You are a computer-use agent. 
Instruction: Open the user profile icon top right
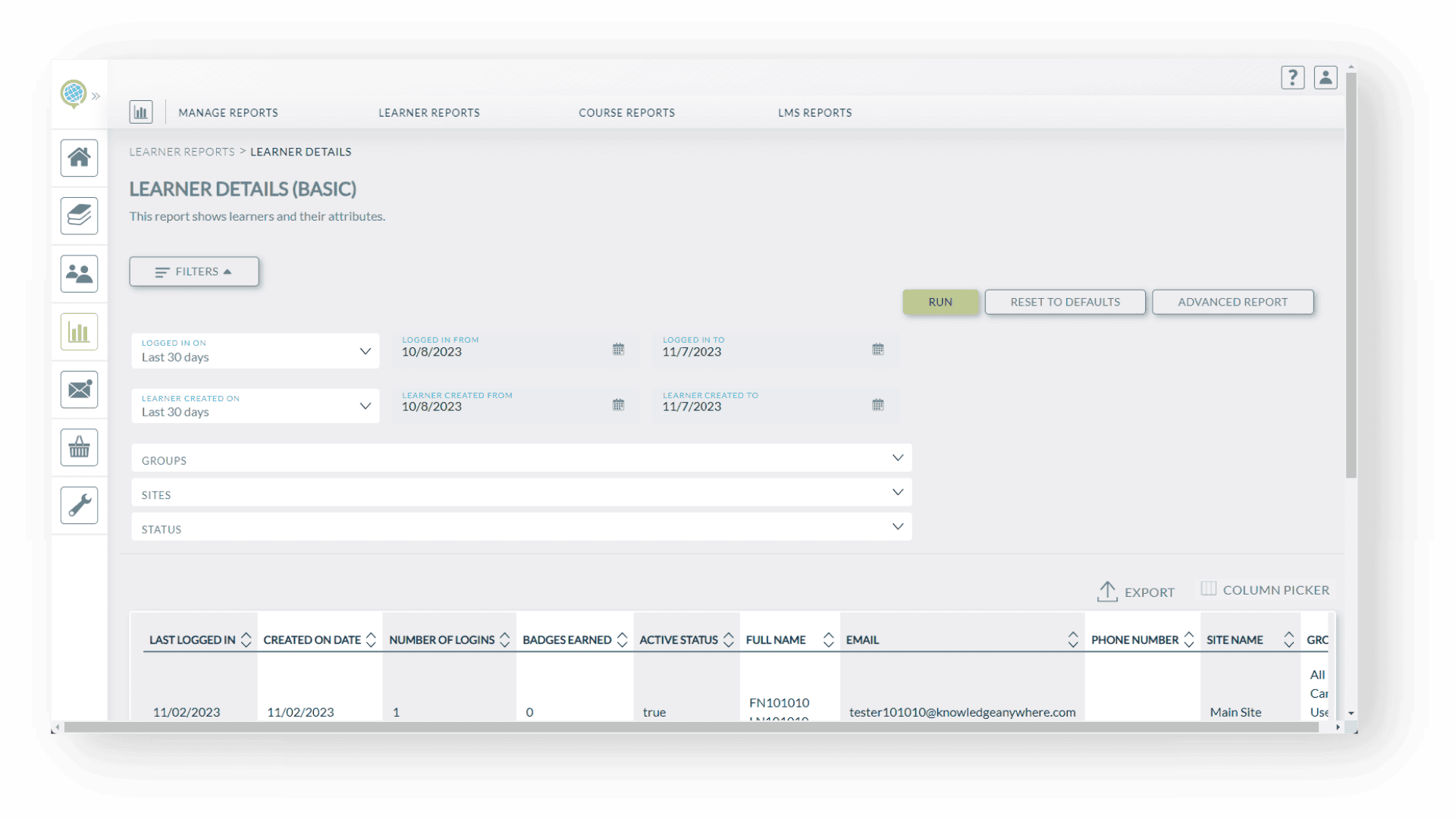1325,77
